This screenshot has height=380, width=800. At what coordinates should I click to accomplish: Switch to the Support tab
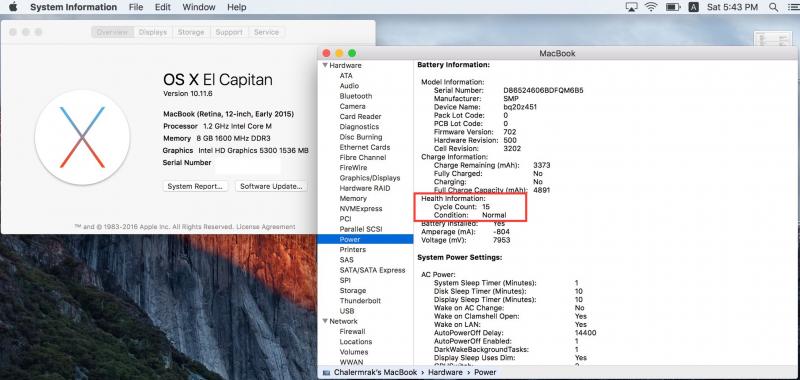point(229,32)
